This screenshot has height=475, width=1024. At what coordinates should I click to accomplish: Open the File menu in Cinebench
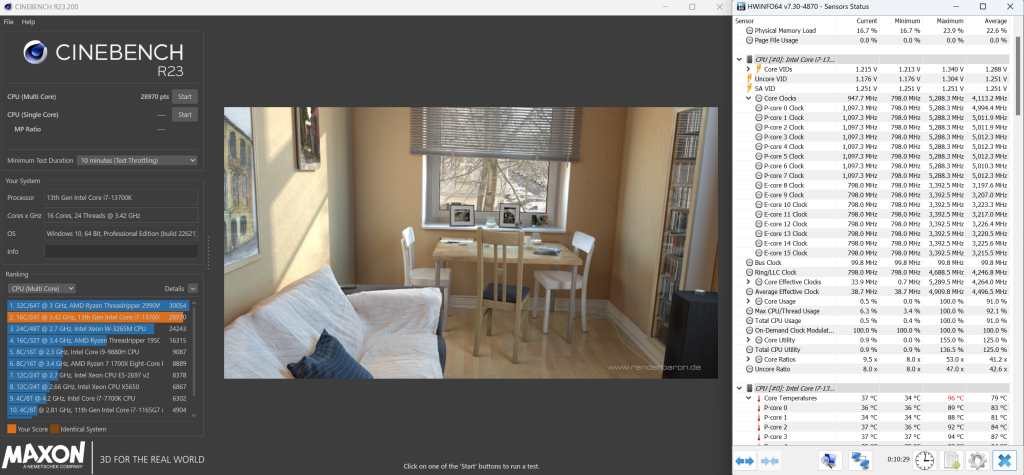pos(9,21)
